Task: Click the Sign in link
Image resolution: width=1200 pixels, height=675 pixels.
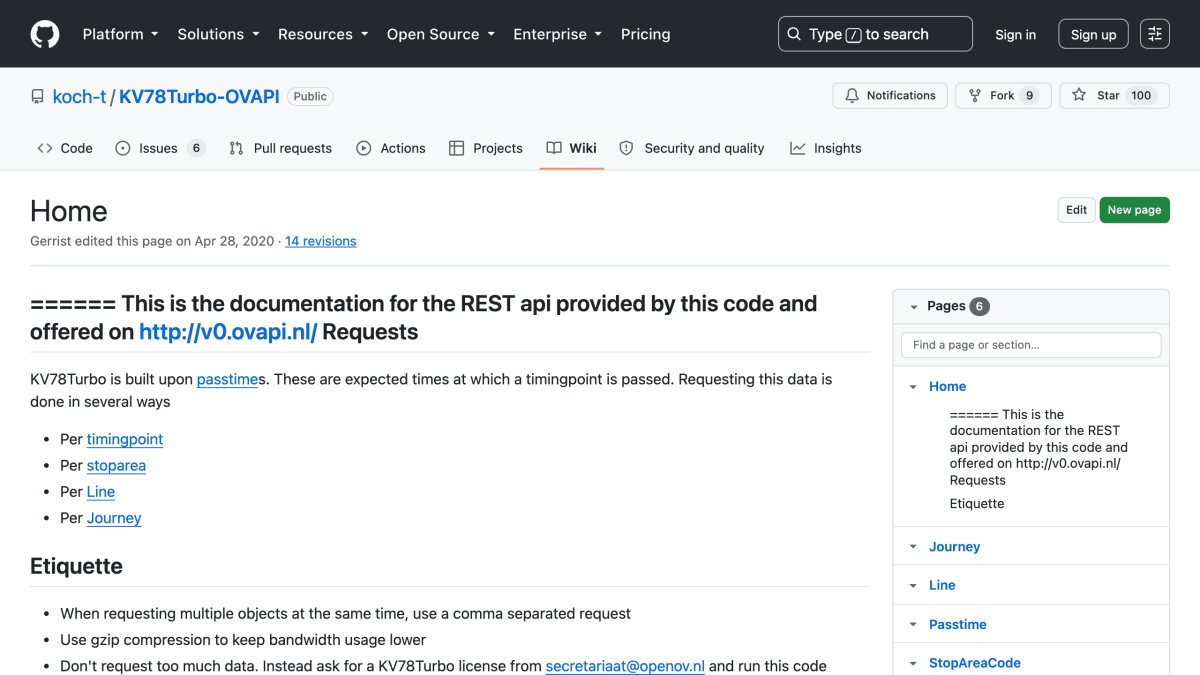Action: tap(1015, 34)
